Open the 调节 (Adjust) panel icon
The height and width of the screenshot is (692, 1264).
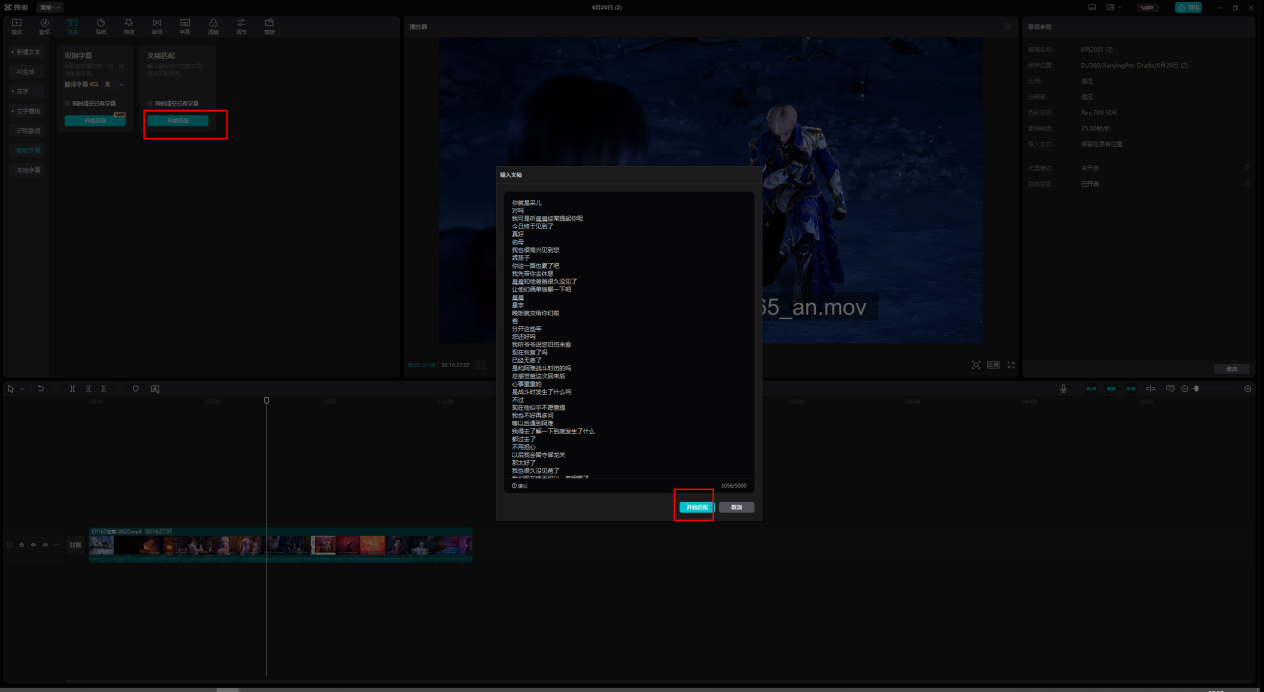point(241,25)
